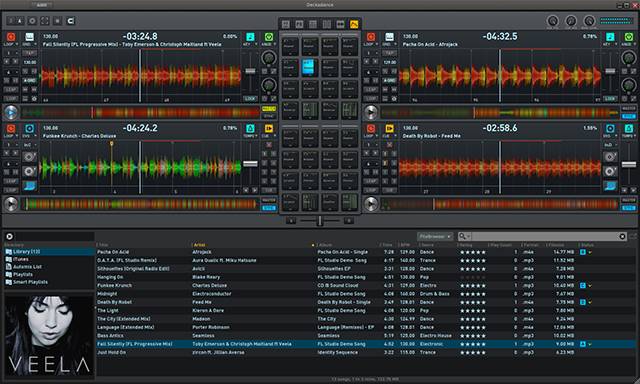
Task: Play the Pacha On Acid deck
Action: click(x=371, y=112)
